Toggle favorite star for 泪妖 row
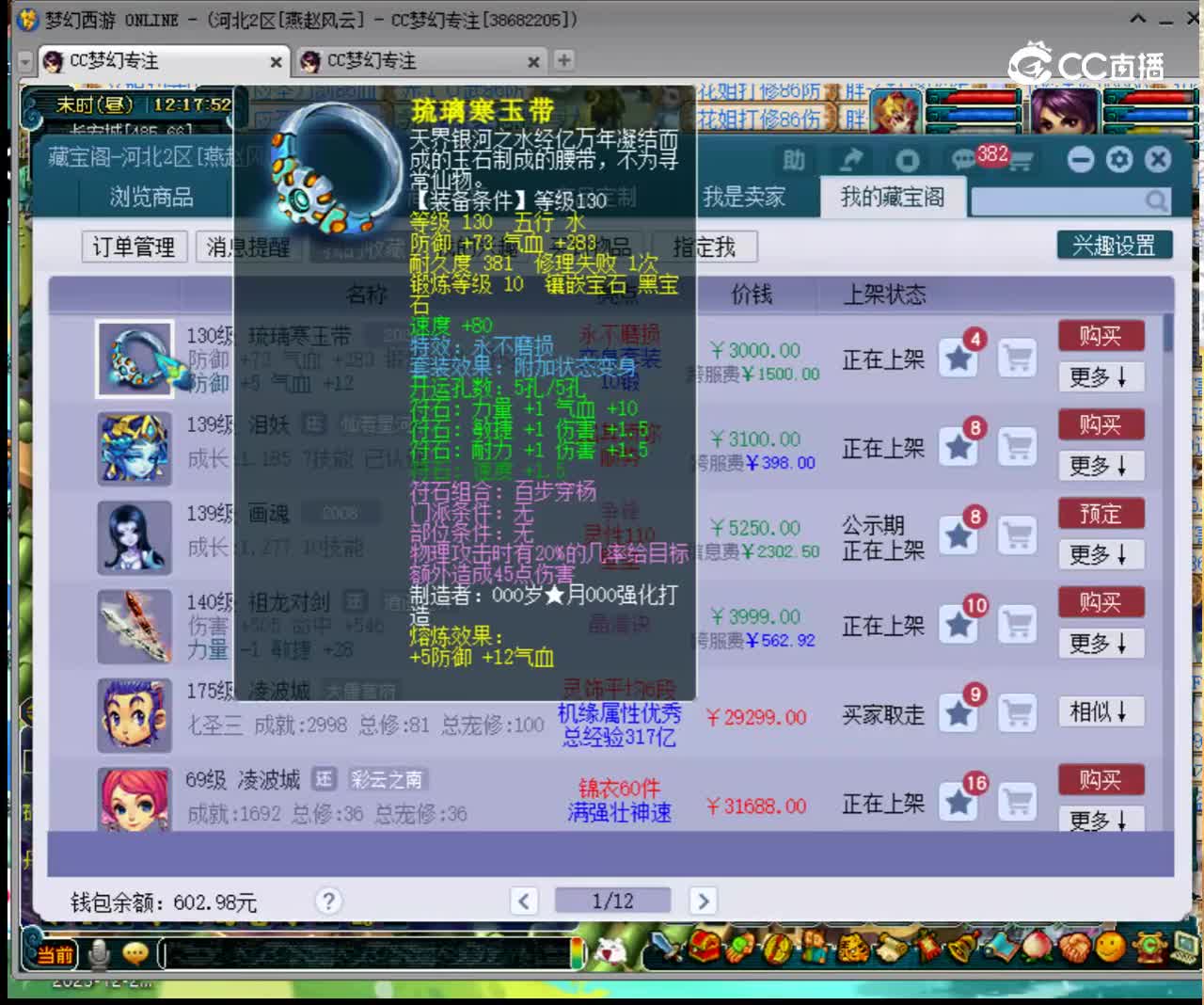 click(x=958, y=447)
